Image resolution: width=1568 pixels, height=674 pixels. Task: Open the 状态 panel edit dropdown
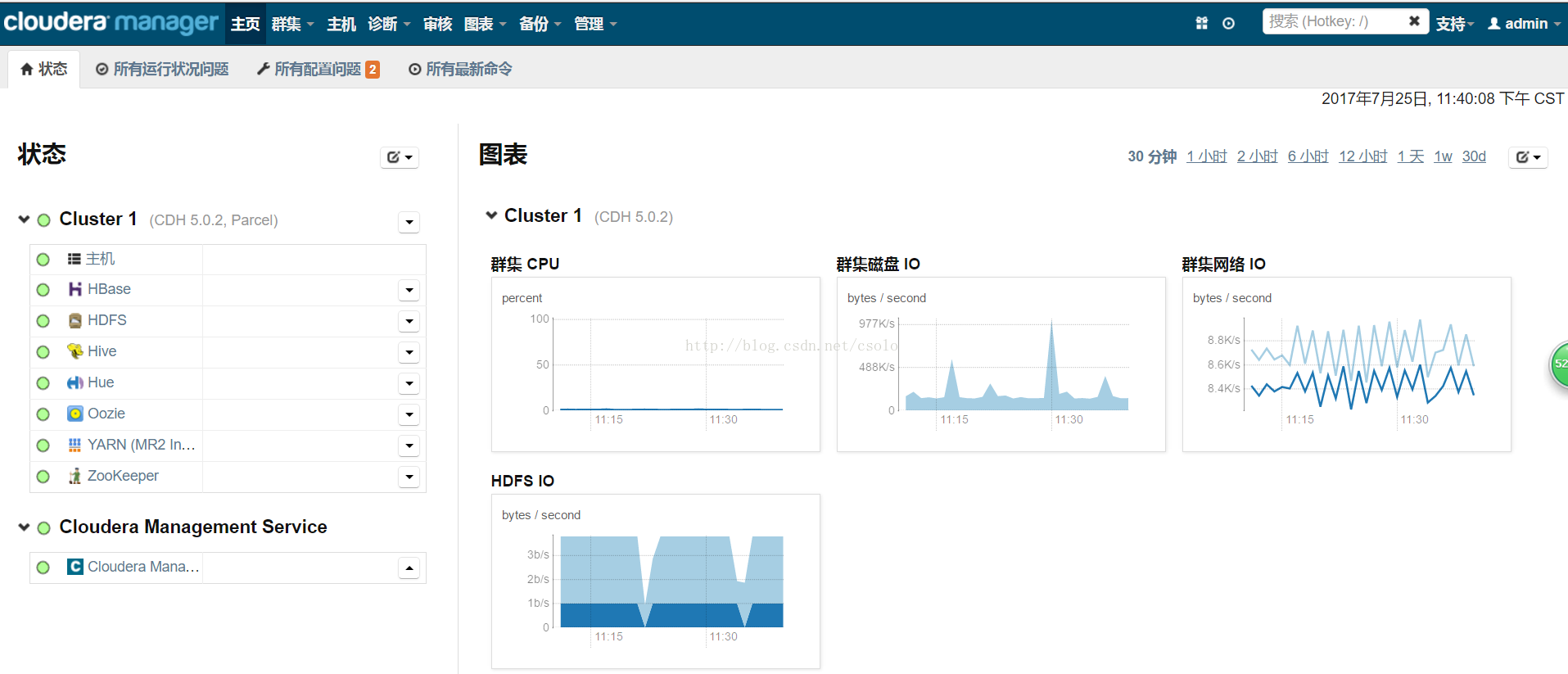point(400,157)
